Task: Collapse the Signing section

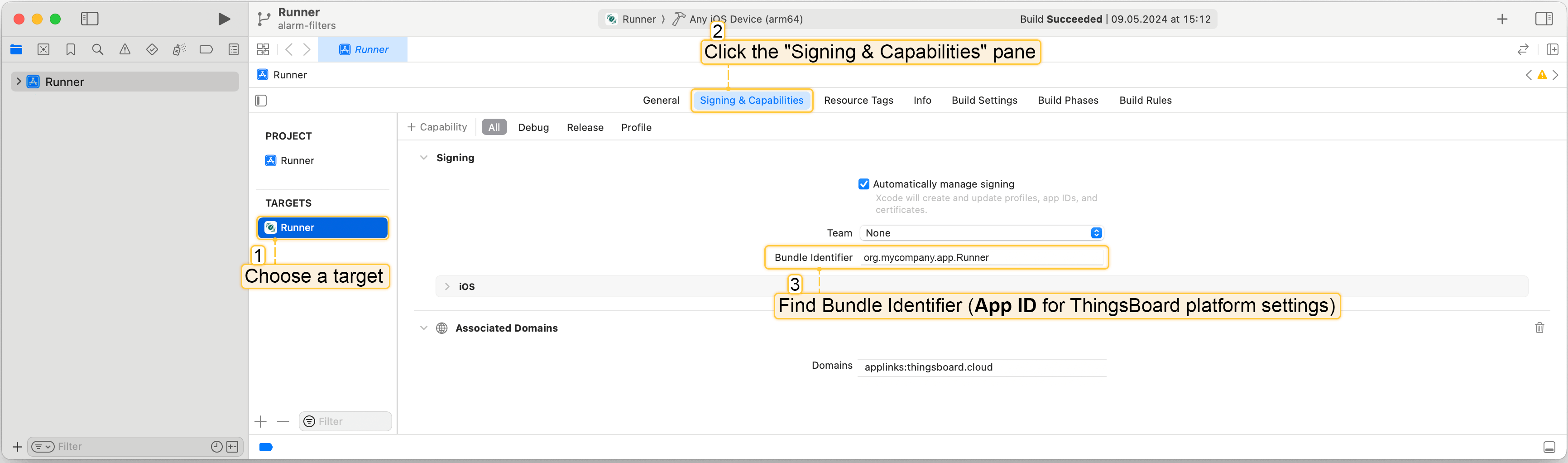Action: click(x=424, y=158)
